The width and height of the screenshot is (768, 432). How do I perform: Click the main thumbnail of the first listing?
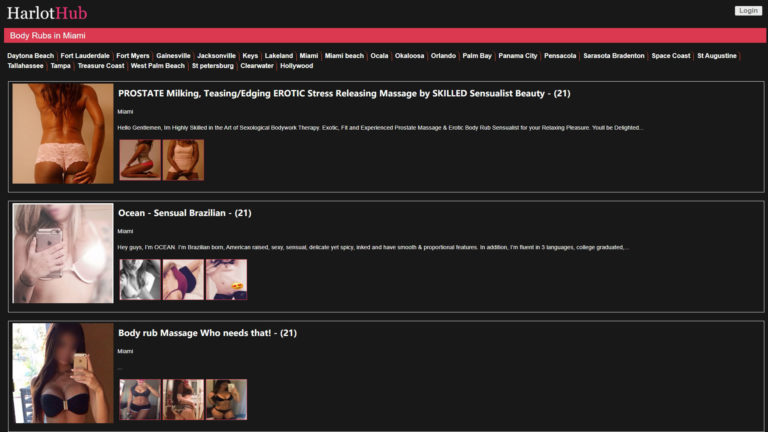pos(63,134)
